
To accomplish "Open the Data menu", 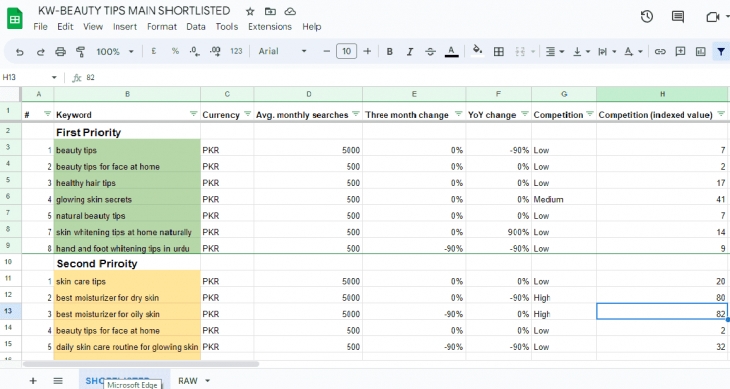I will click(x=196, y=27).
